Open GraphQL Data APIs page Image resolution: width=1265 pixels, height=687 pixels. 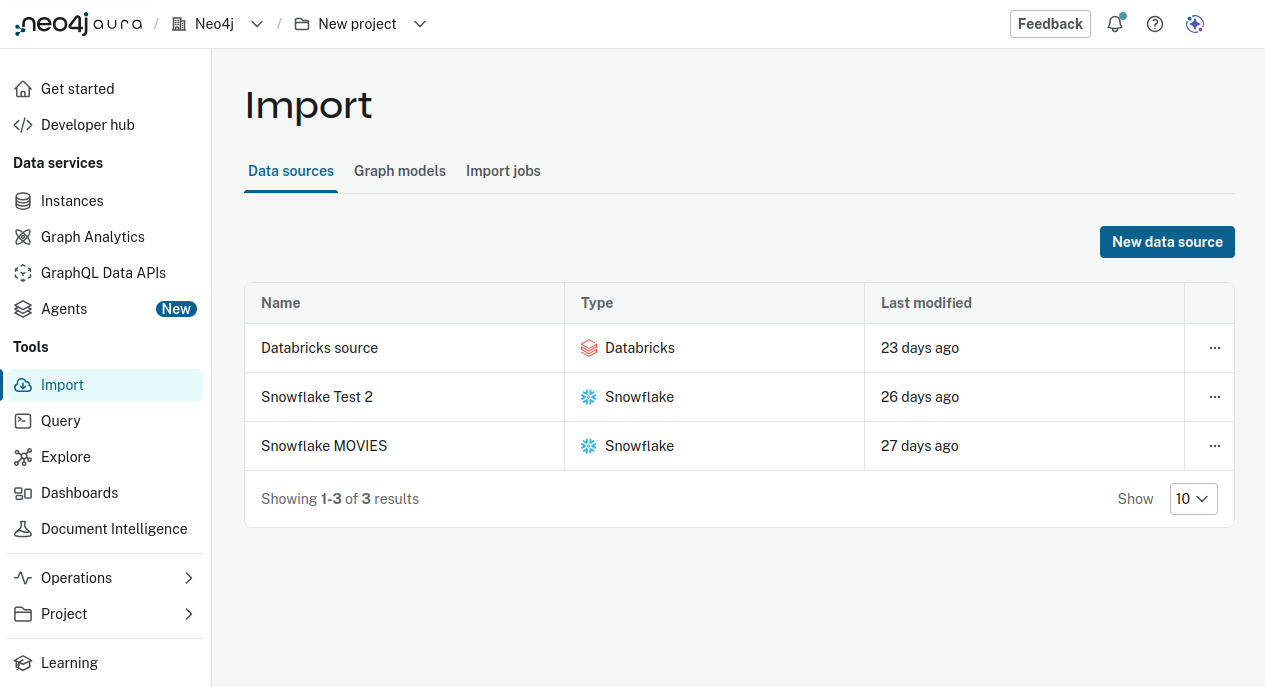(105, 273)
